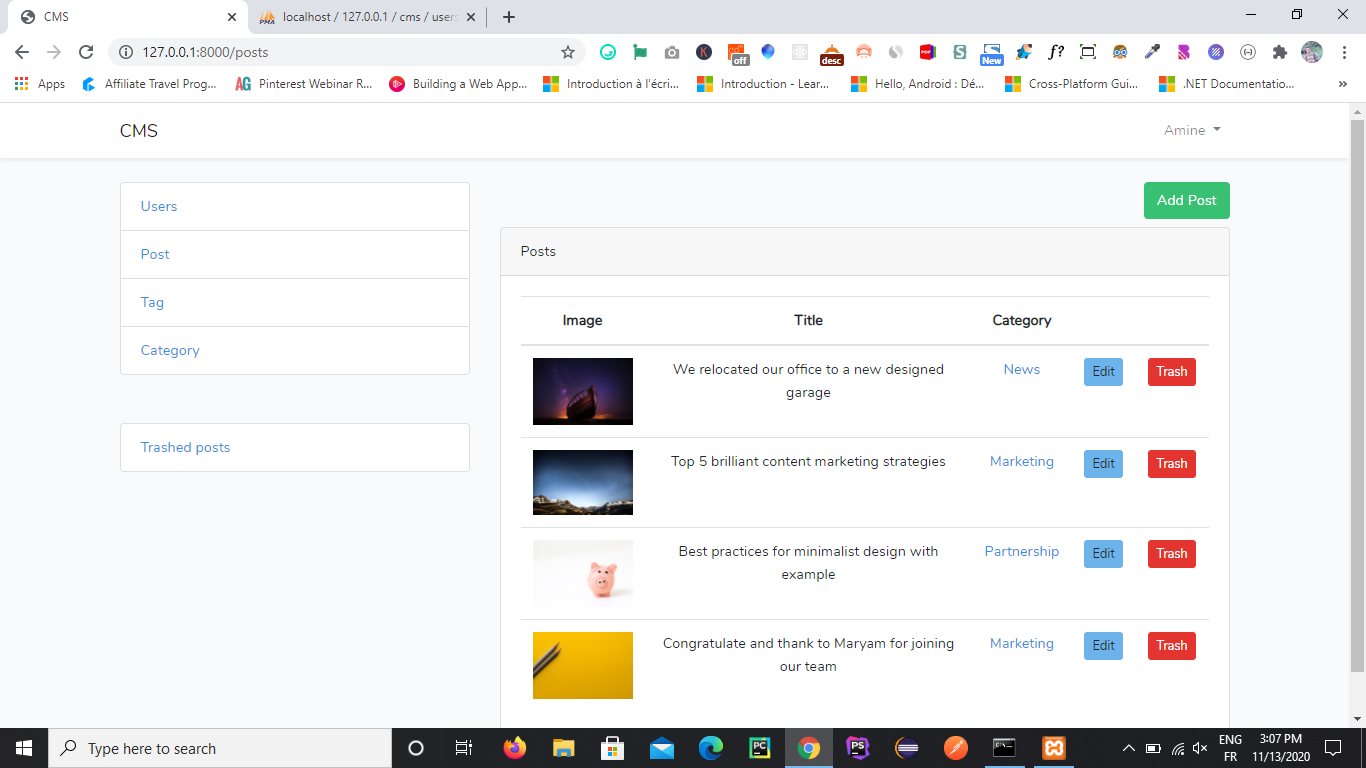Image resolution: width=1366 pixels, height=768 pixels.
Task: Click the green flag extension icon
Action: [x=639, y=52]
